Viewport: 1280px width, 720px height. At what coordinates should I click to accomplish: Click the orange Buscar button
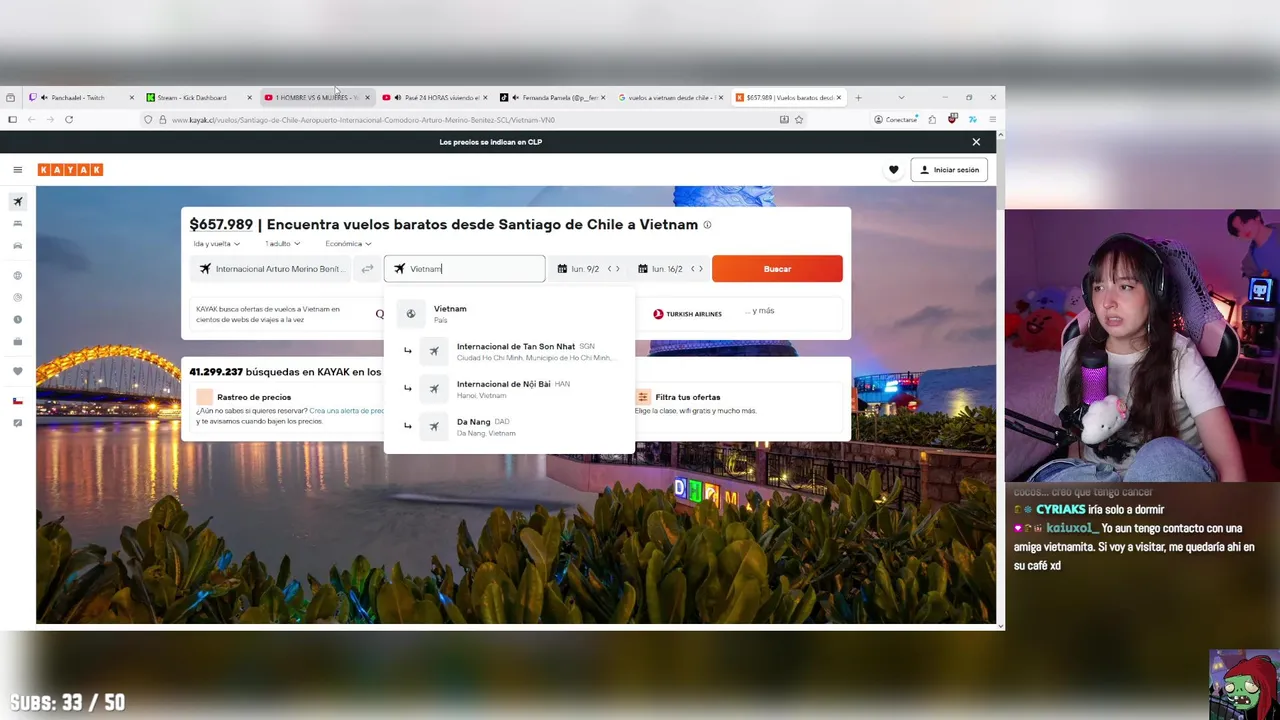[x=777, y=269]
